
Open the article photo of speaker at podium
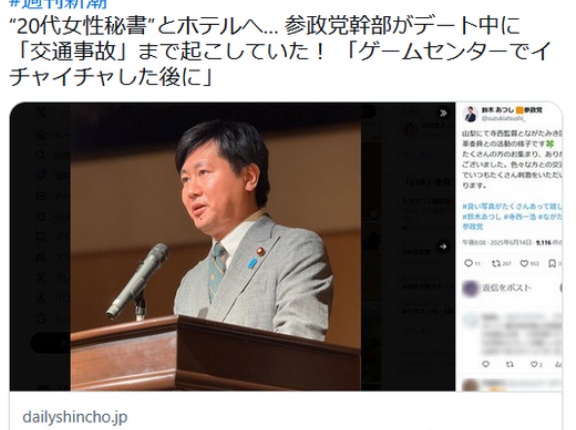[x=215, y=247]
